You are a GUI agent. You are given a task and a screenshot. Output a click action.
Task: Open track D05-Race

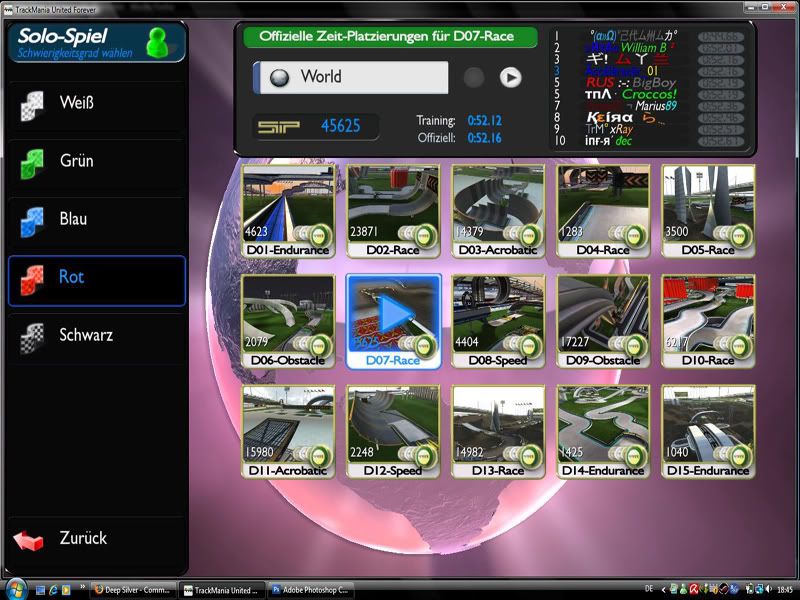pyautogui.click(x=708, y=211)
